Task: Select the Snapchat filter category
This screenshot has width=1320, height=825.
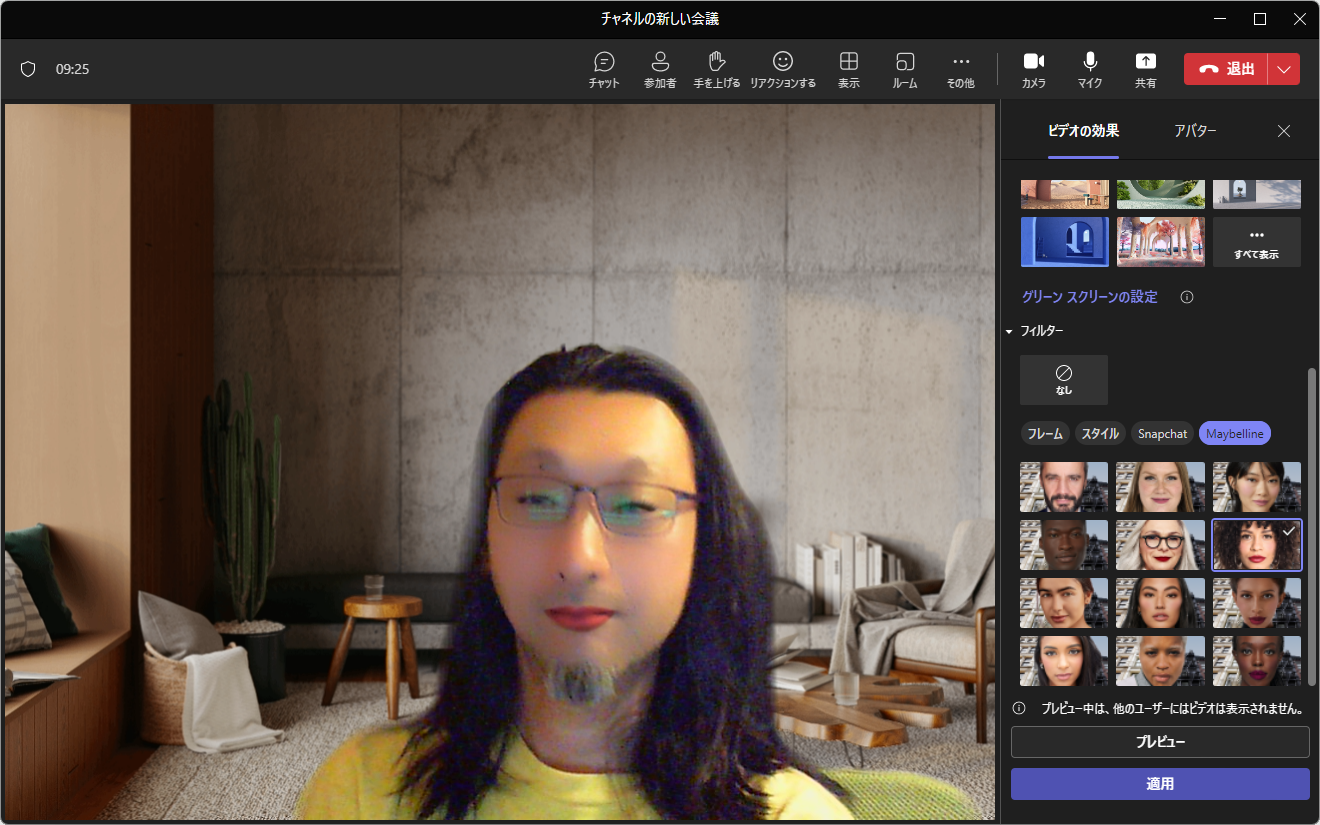Action: [x=1162, y=434]
